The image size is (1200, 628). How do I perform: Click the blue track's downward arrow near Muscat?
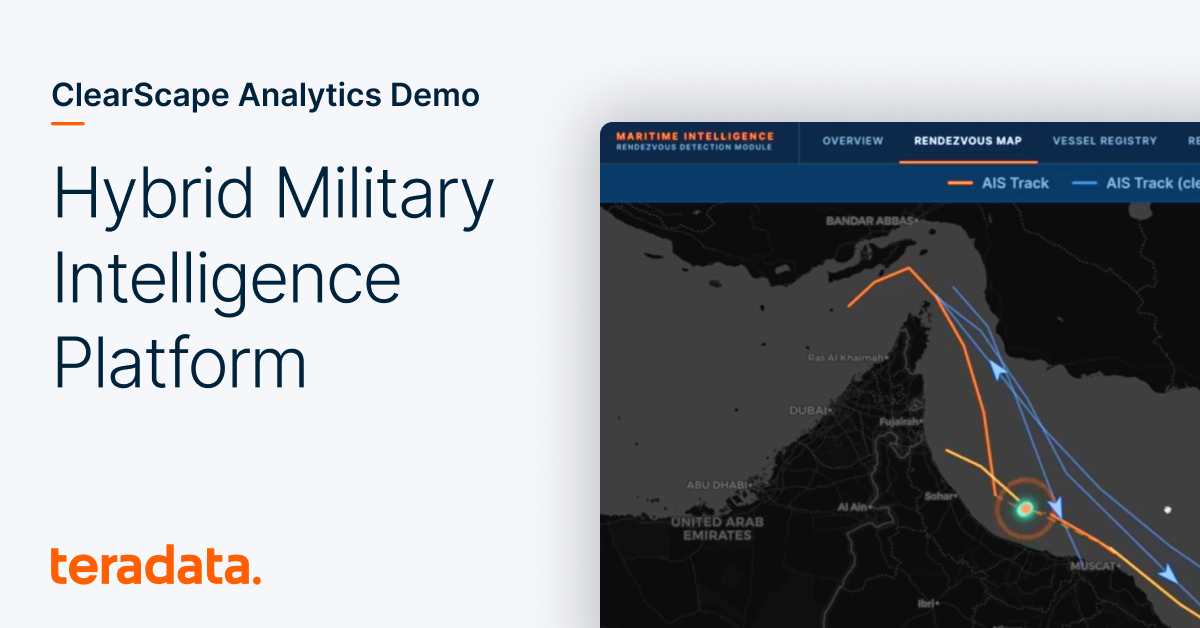[x=1167, y=574]
